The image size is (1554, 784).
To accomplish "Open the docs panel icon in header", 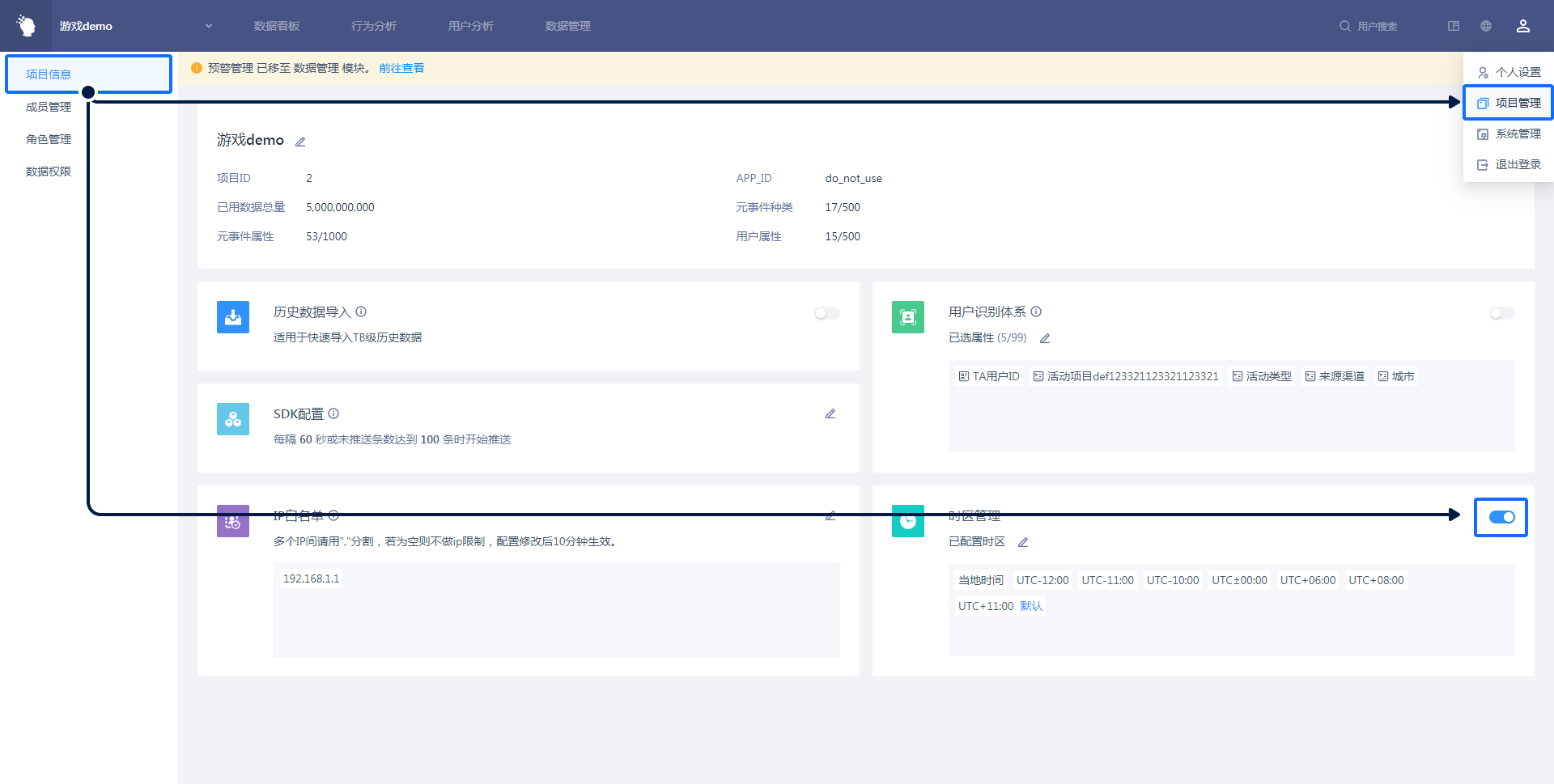I will point(1454,26).
